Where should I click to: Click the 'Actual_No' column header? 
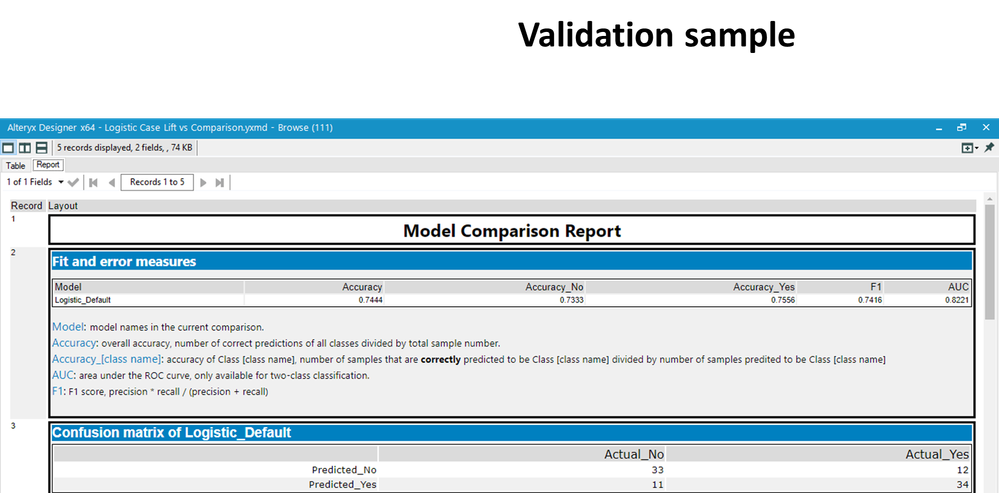click(634, 454)
